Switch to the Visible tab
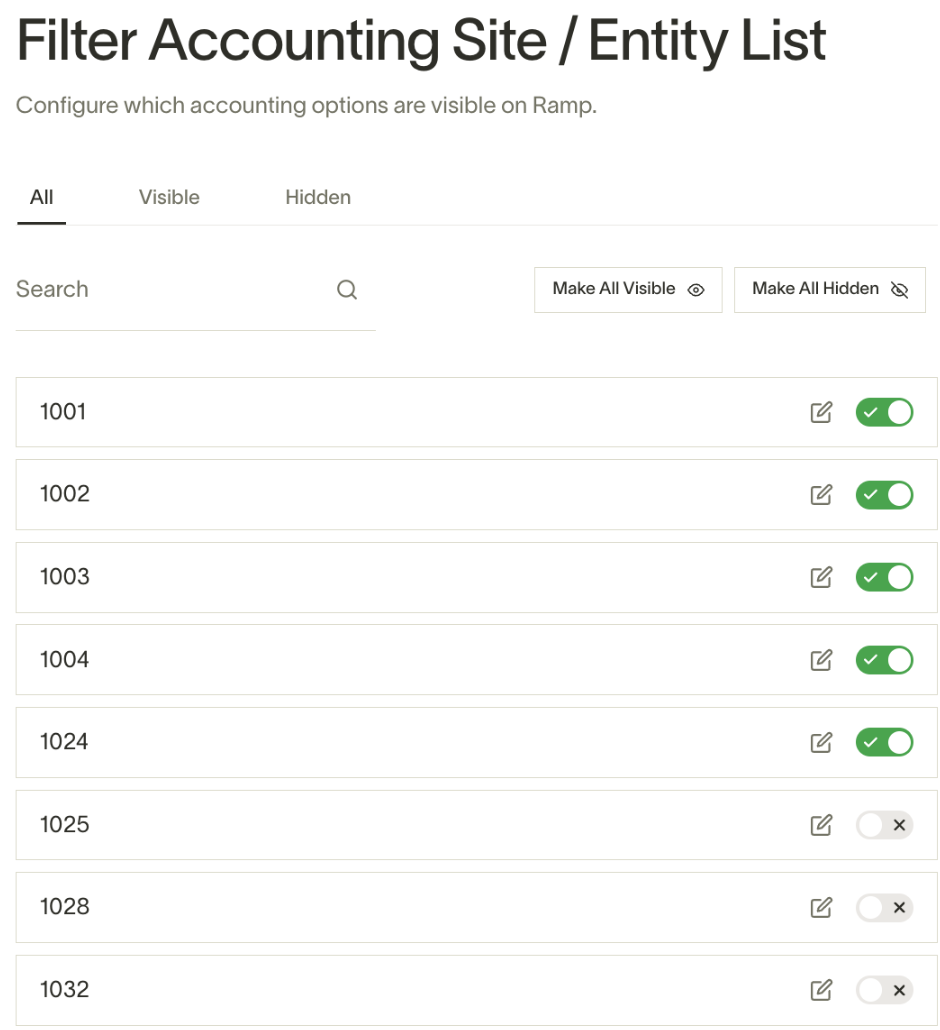Viewport: 940px width, 1030px height. pyautogui.click(x=169, y=197)
